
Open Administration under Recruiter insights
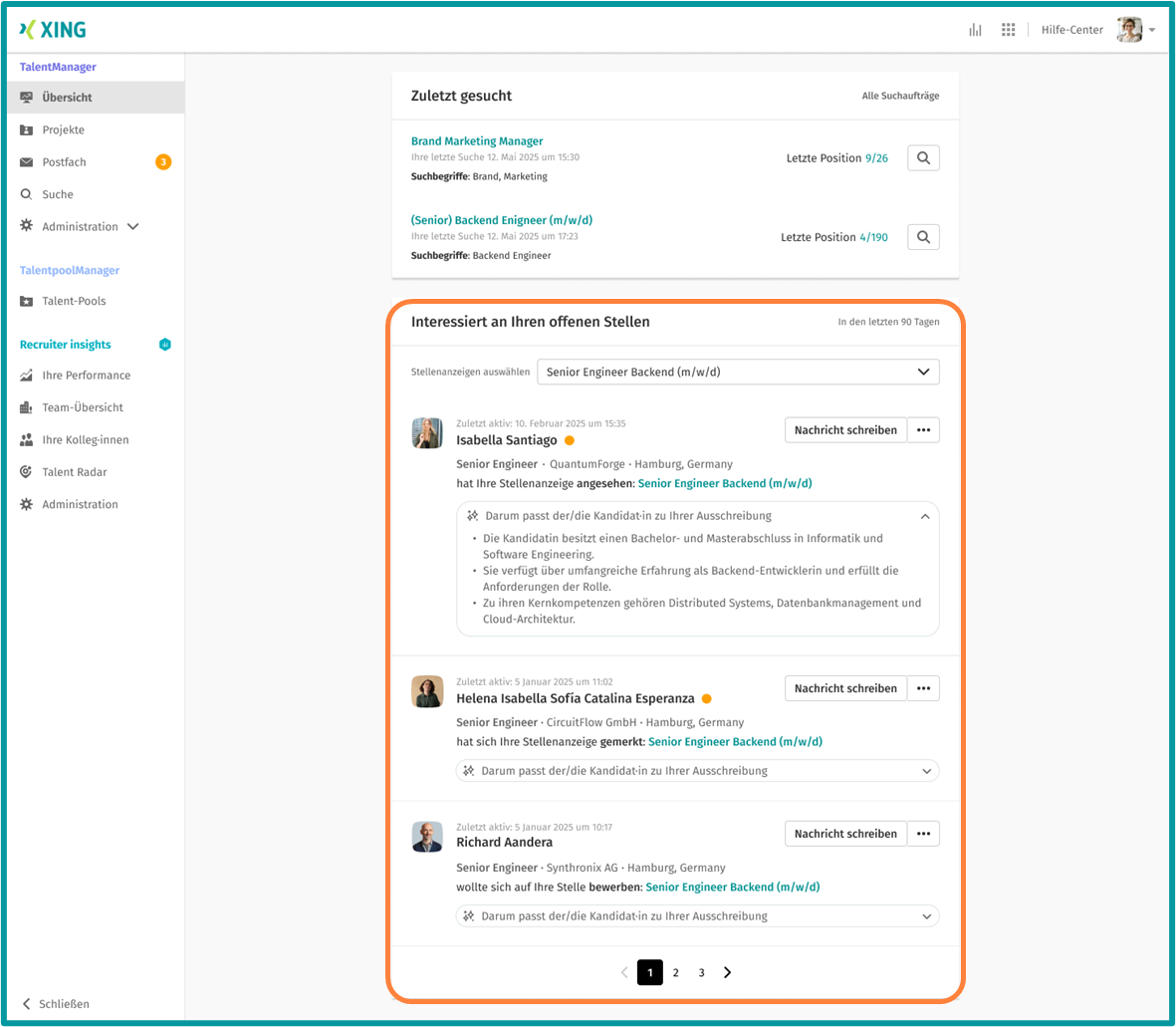78,504
